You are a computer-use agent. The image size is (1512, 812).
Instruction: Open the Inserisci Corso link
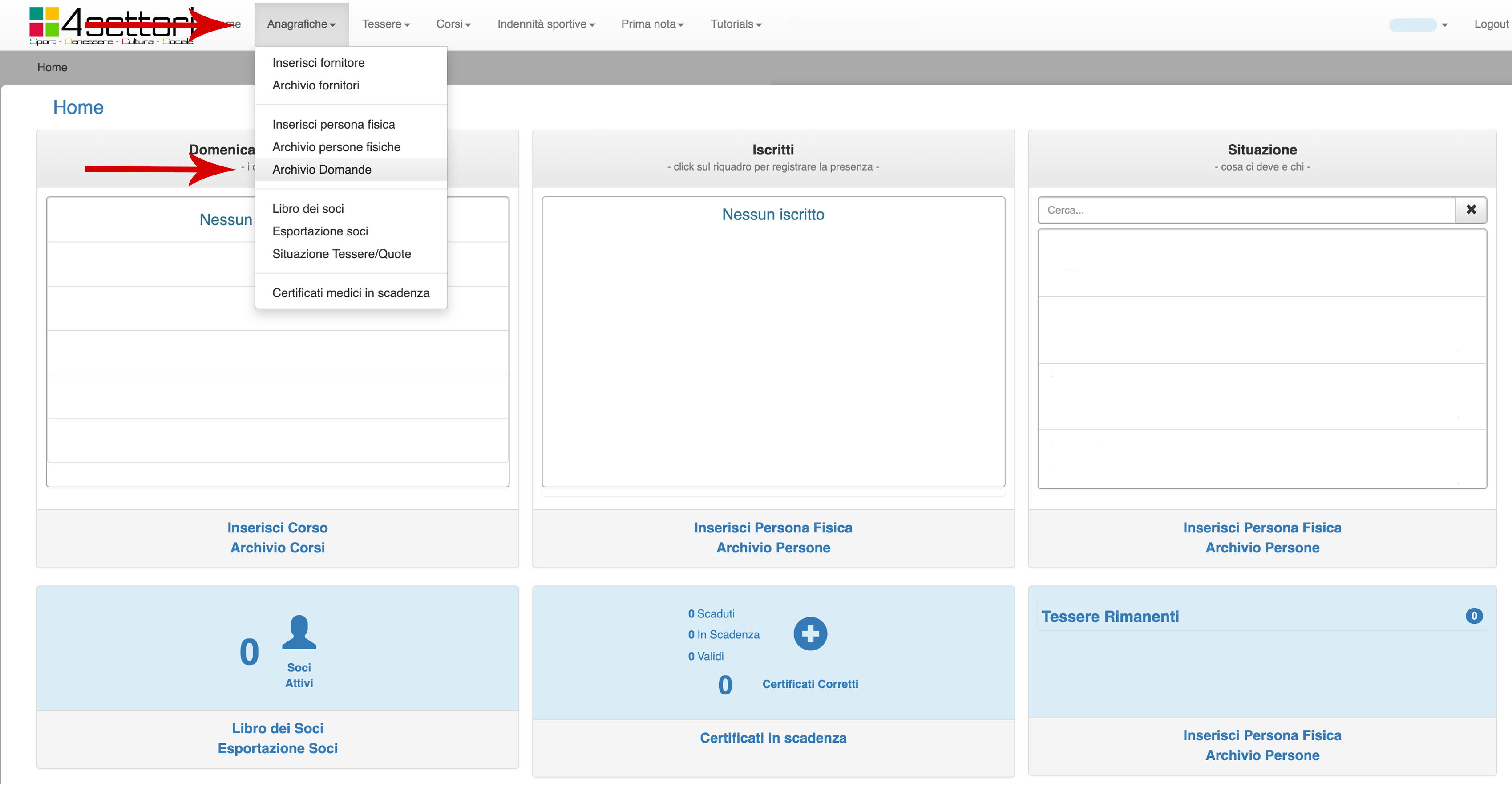point(277,528)
